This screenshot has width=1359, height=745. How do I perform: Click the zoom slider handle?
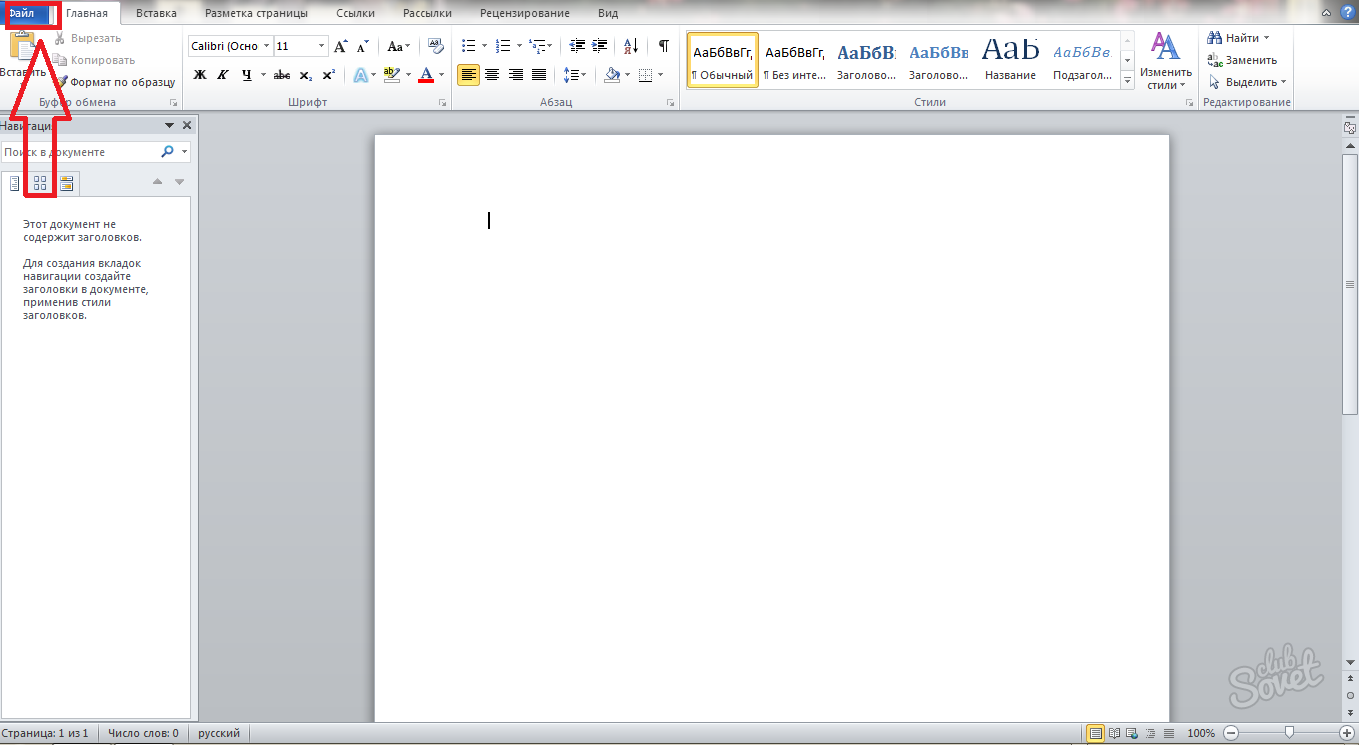coord(1290,733)
